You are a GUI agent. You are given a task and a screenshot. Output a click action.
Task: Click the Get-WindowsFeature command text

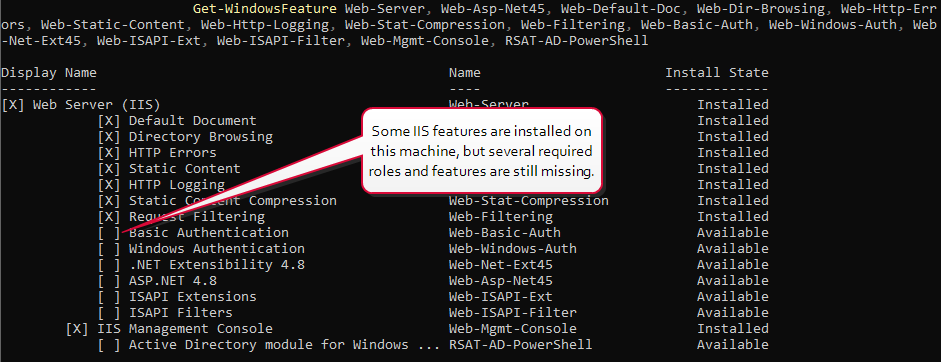click(265, 9)
